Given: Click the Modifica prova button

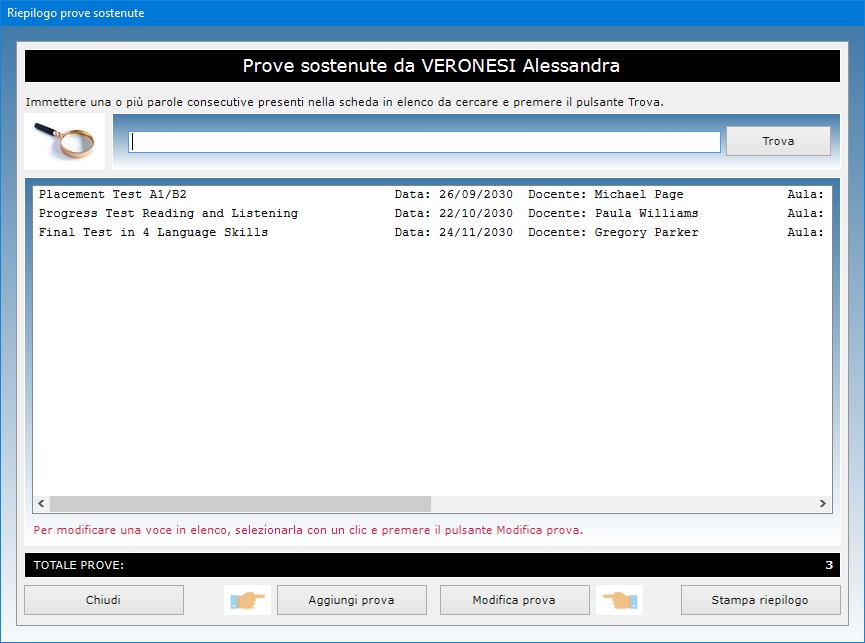Looking at the screenshot, I should click(514, 600).
